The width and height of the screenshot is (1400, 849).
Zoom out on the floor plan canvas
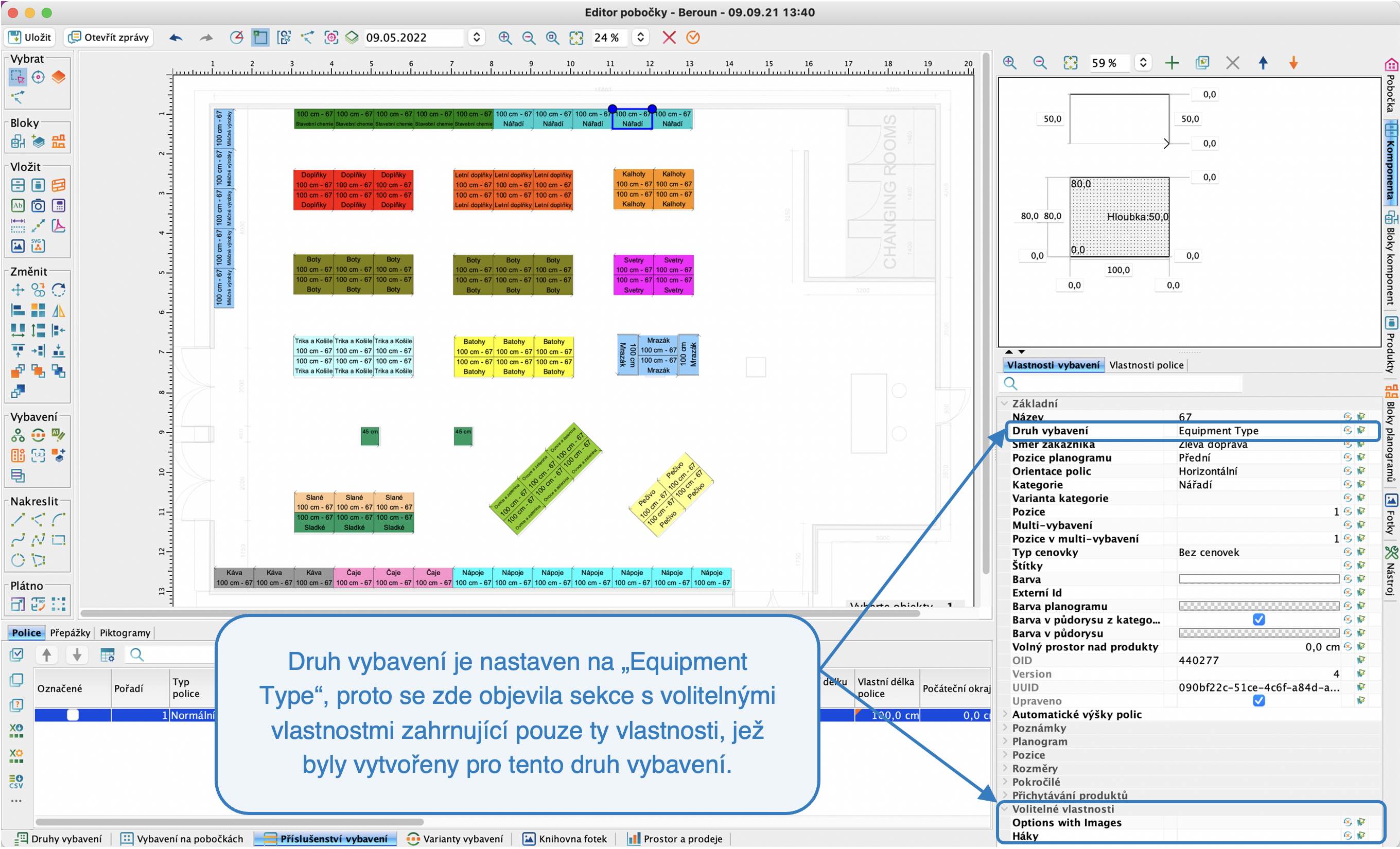[529, 38]
